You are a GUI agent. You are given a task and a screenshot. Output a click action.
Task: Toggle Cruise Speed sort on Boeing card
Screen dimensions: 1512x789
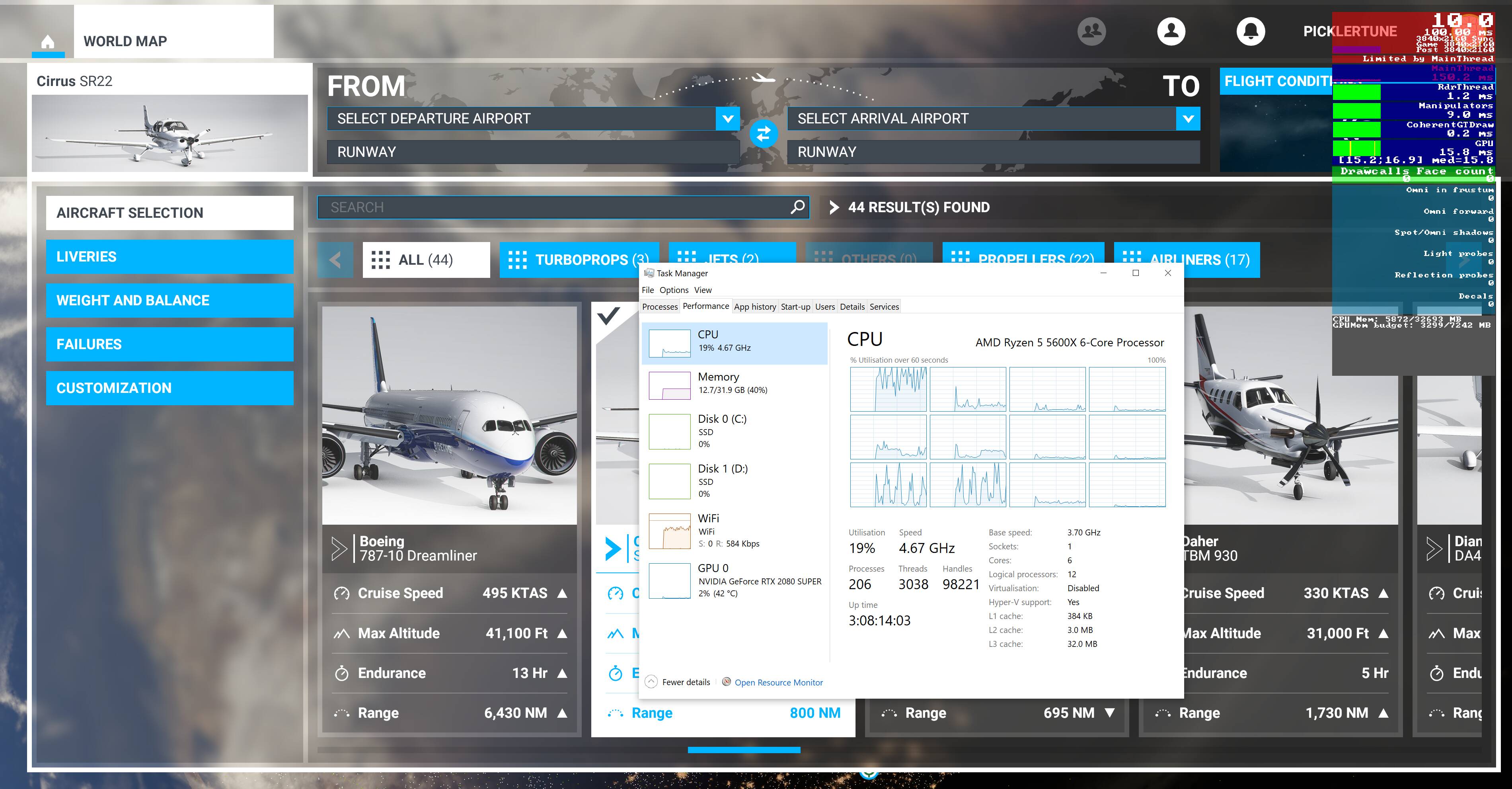click(x=562, y=593)
